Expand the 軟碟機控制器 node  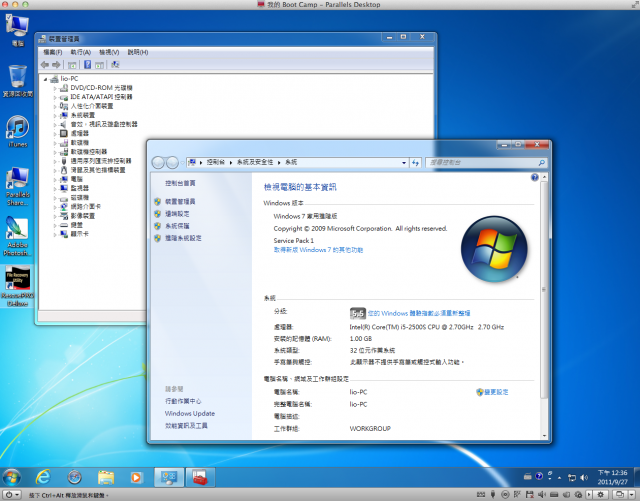pos(55,152)
